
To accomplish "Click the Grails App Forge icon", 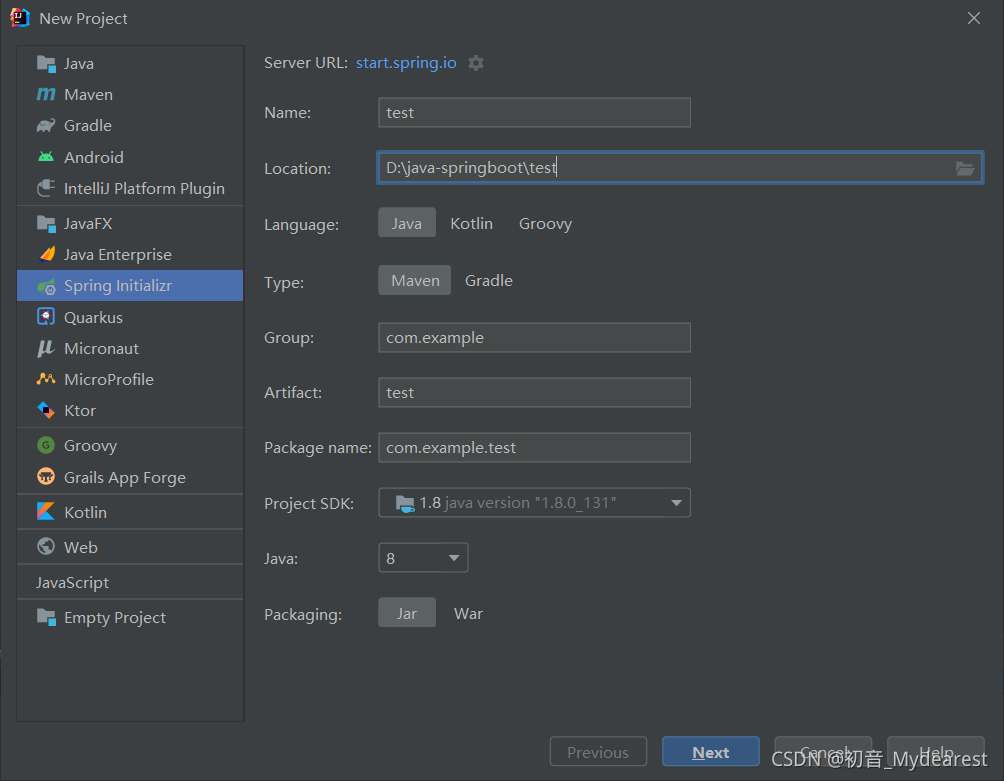I will point(46,477).
